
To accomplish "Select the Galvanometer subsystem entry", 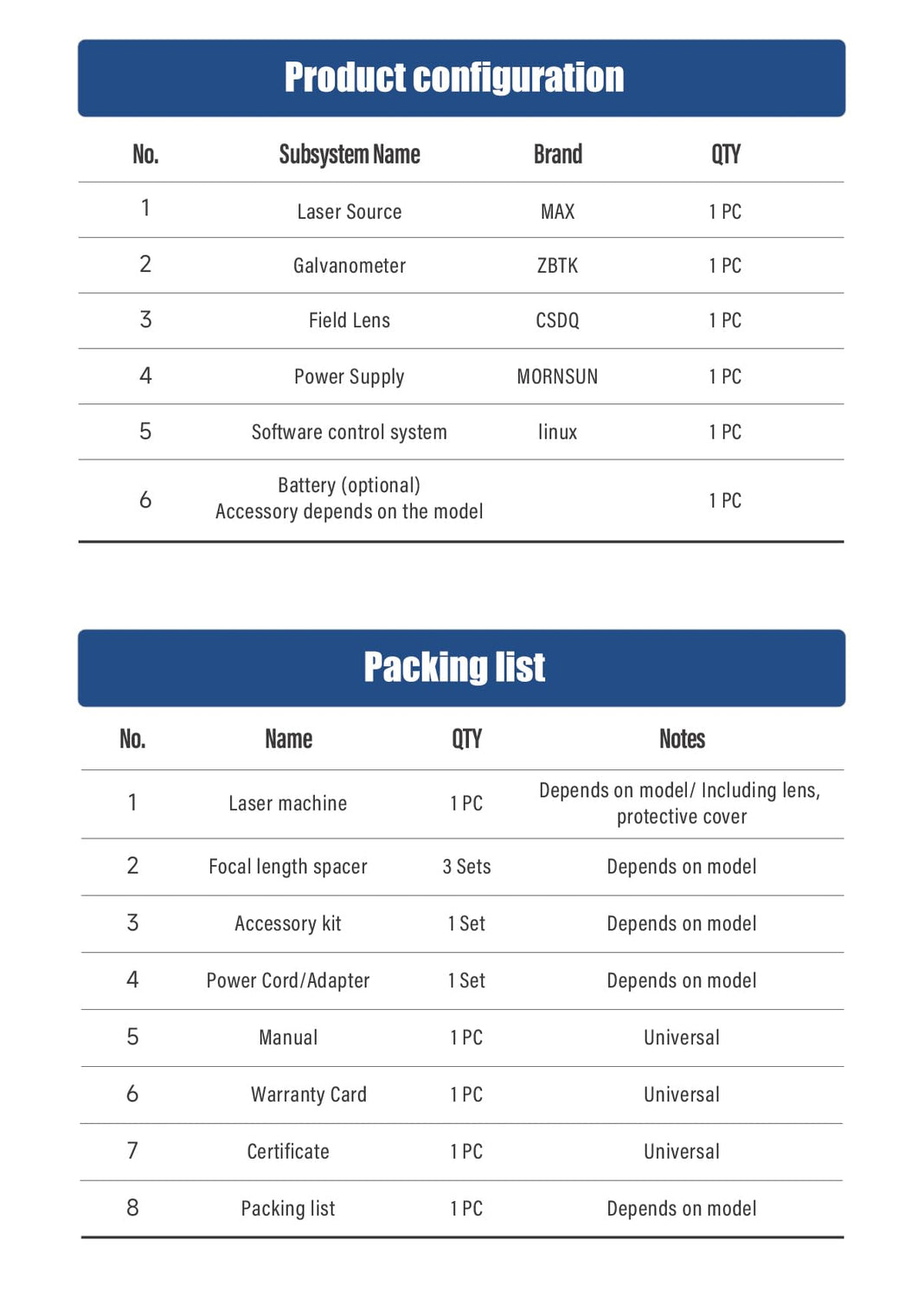I will 350,266.
